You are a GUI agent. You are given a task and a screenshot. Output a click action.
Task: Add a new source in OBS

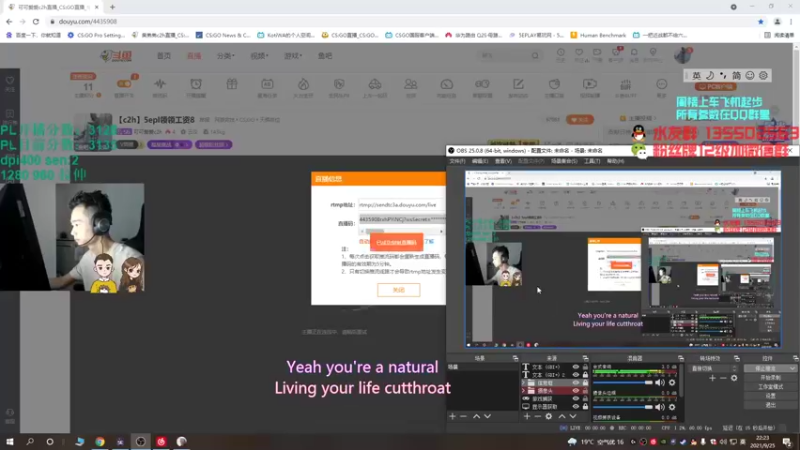(527, 416)
